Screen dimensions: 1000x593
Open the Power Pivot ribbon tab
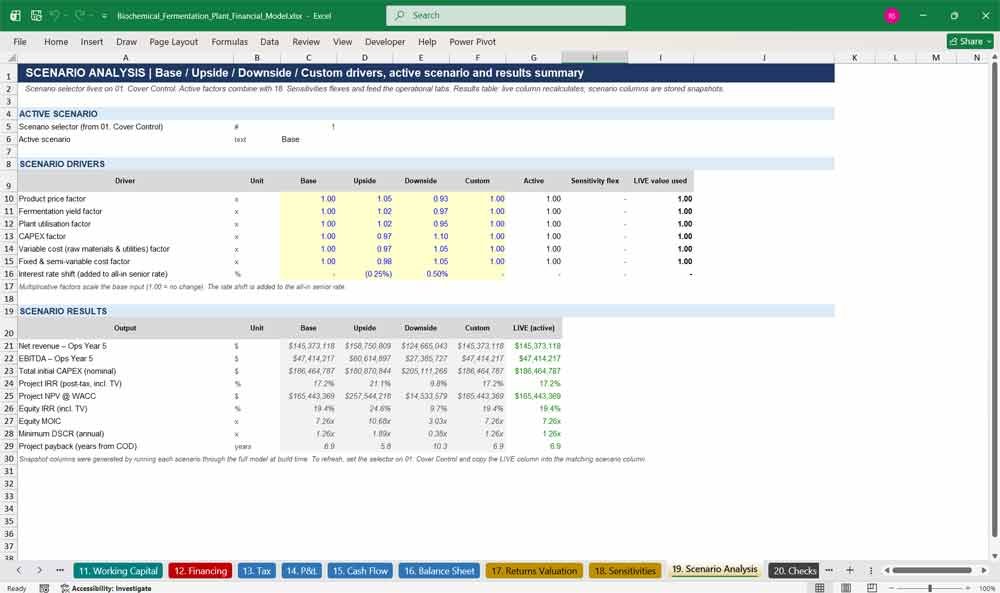(x=473, y=41)
